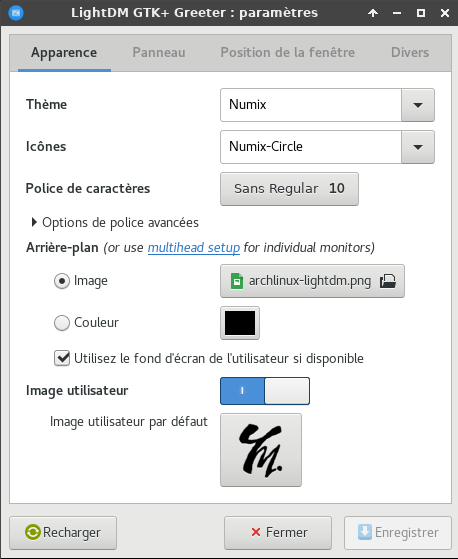Open the black background color swatch

(x=240, y=323)
